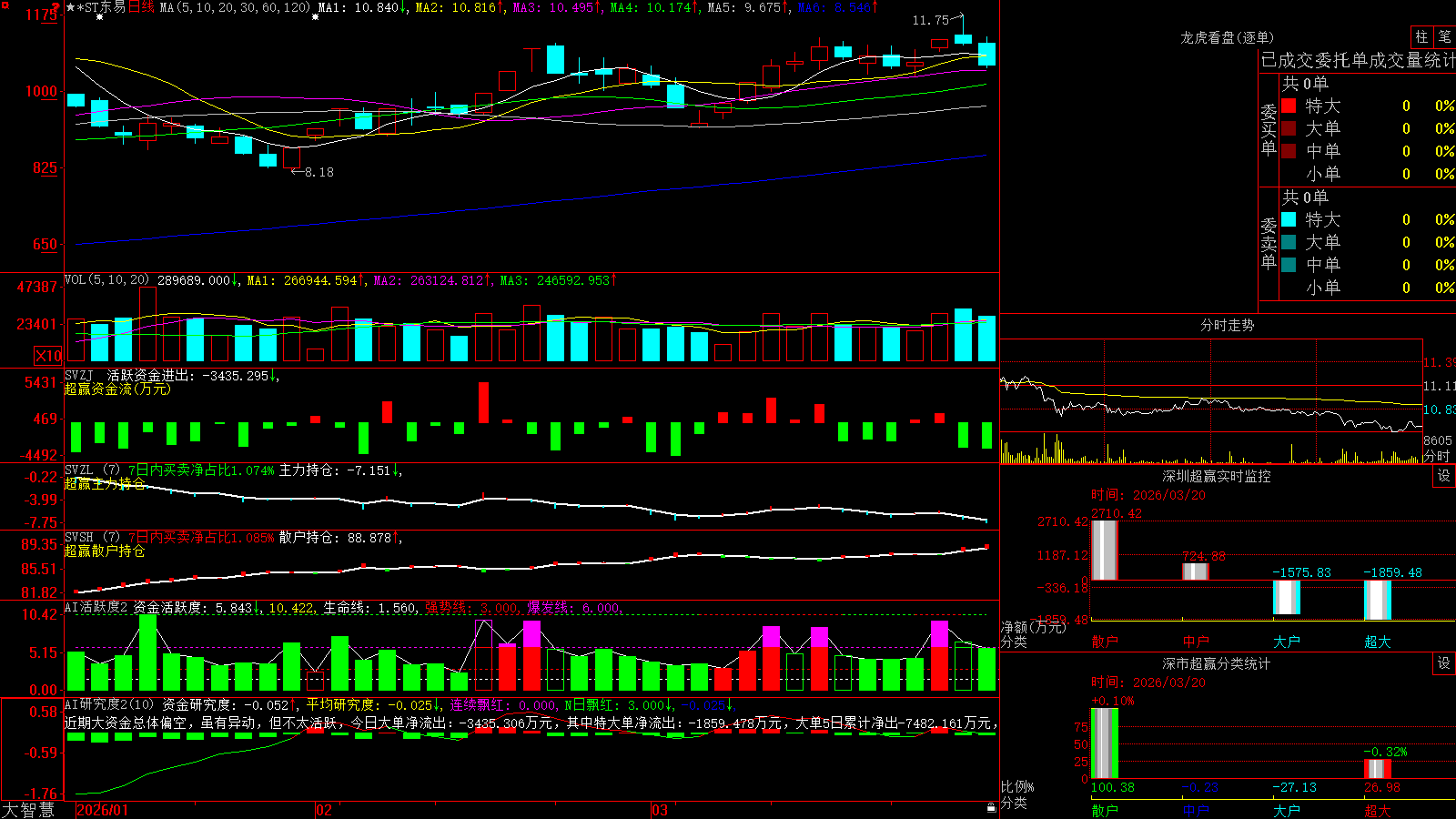
Task: Click the 02 month label on time axis
Action: (323, 810)
